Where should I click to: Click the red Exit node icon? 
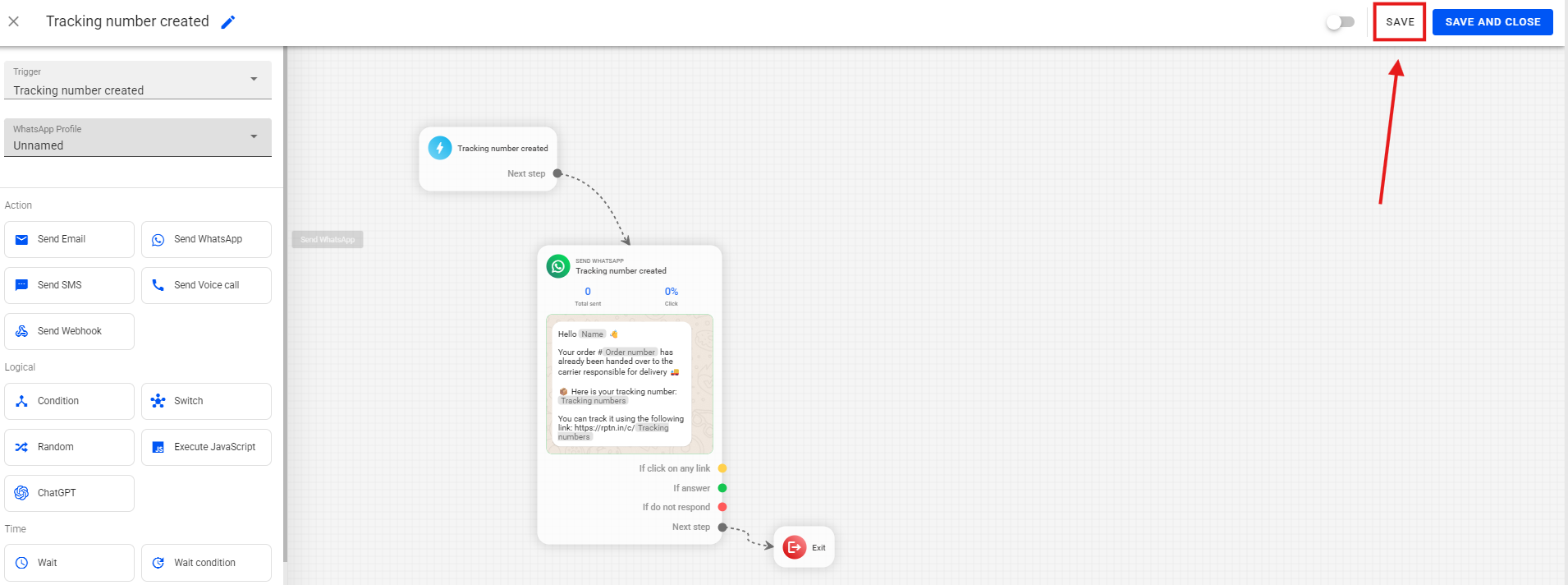click(795, 547)
